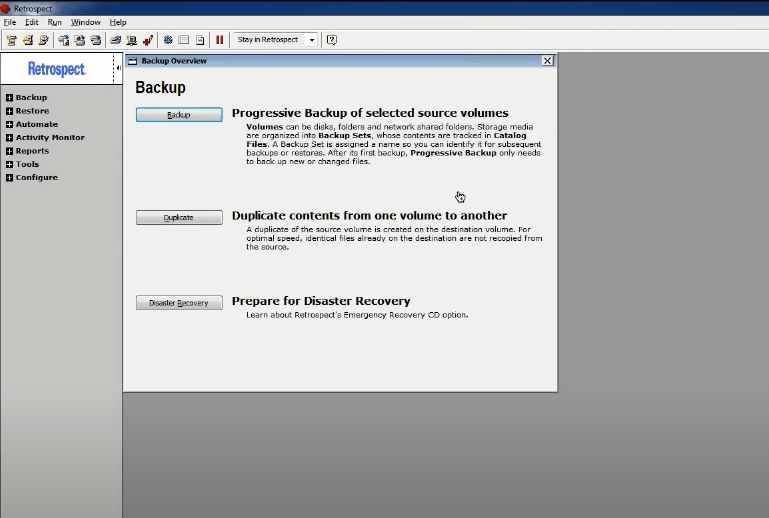
Task: Click the blue gear Activity Monitor toolbar icon
Action: point(168,40)
